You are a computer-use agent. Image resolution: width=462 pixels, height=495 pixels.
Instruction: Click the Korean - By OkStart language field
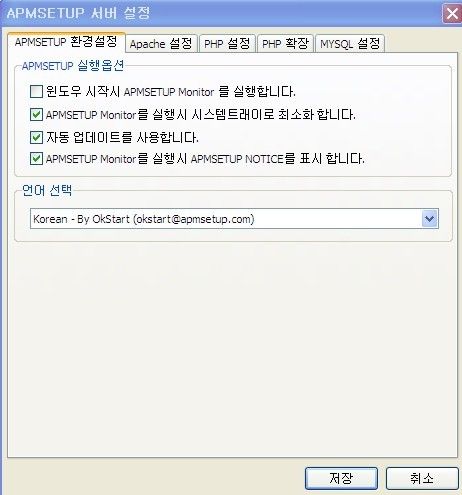tap(234, 219)
